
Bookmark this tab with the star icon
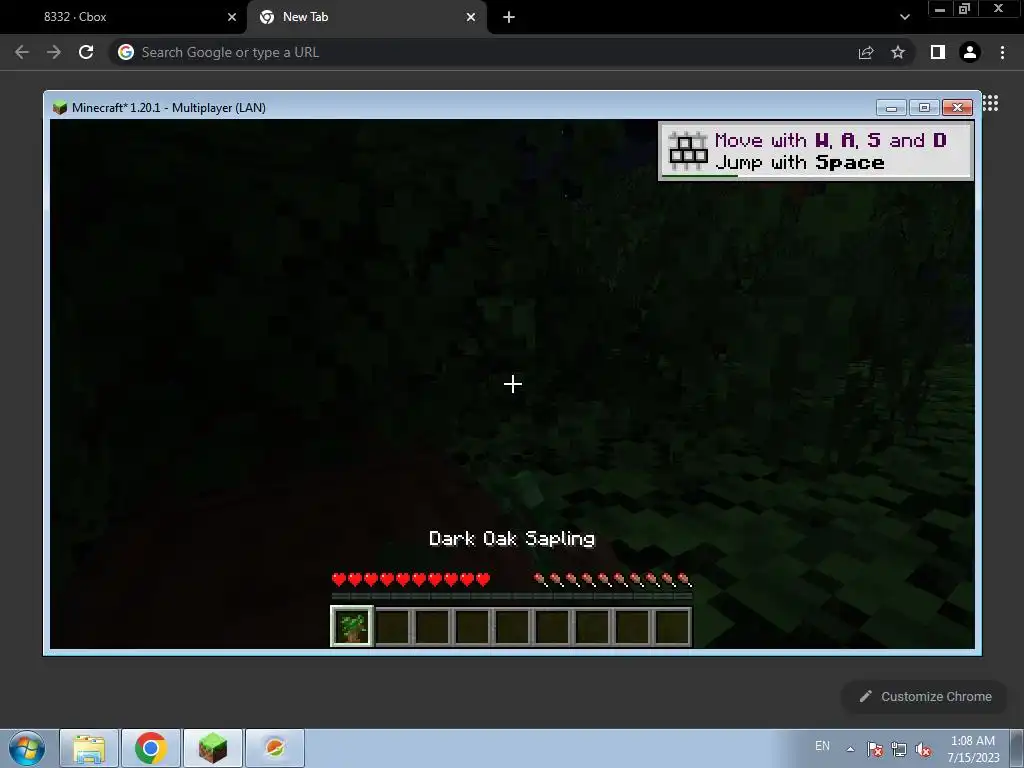[898, 52]
